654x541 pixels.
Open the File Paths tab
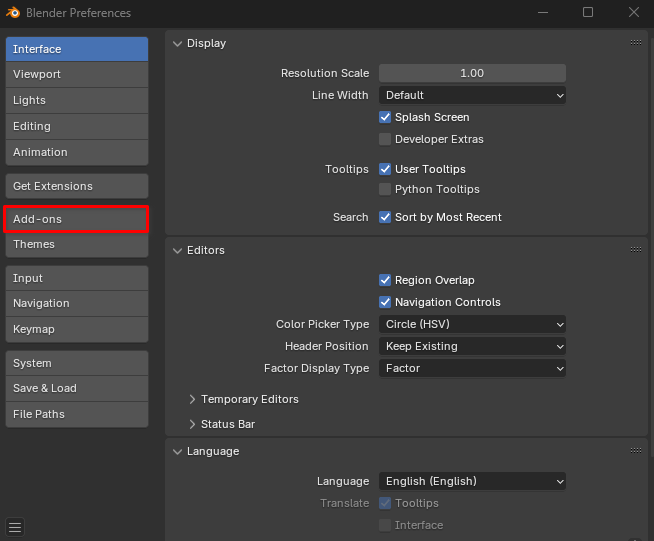tap(77, 415)
